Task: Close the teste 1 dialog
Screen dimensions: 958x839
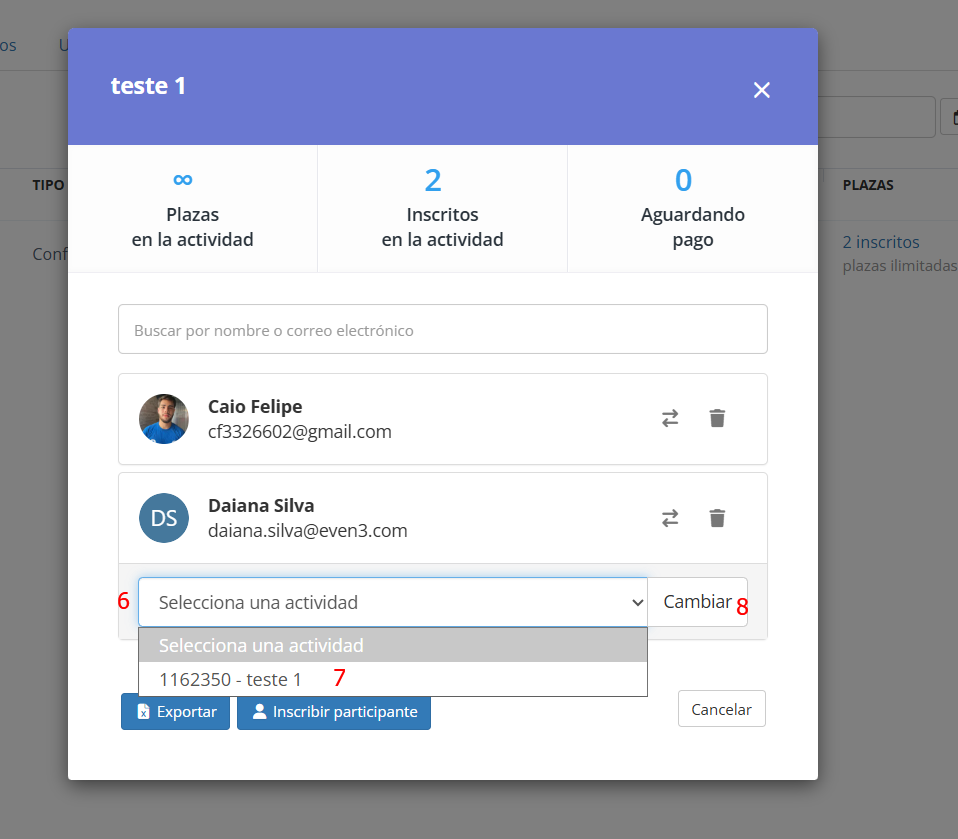Action: point(761,90)
